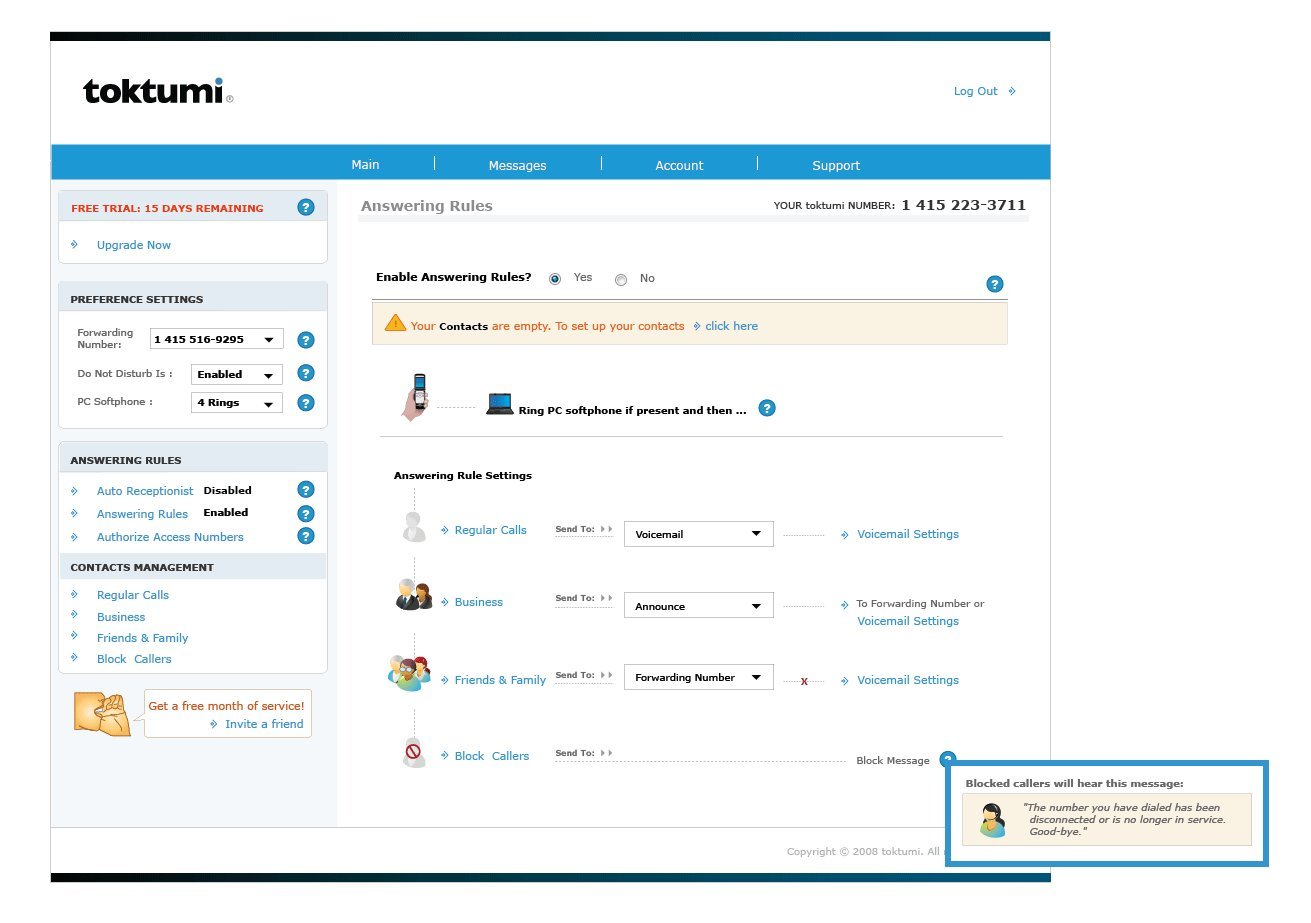Click the operator avatar in block message
The image size is (1311, 923).
pyautogui.click(x=992, y=820)
